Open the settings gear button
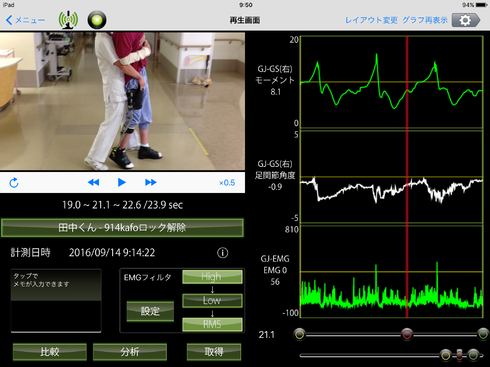Screen dimensions: 490x367 [x=466, y=20]
